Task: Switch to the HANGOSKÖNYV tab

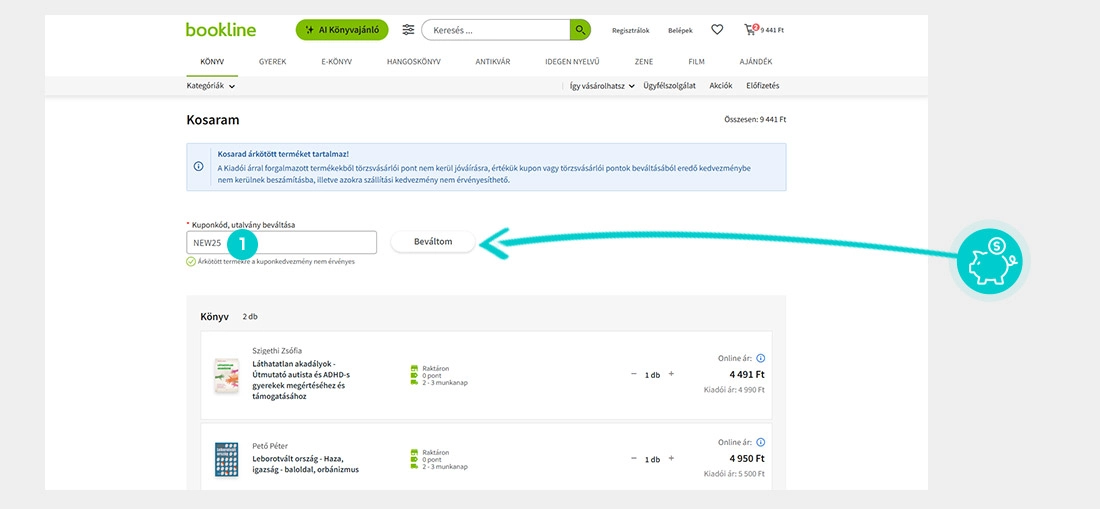Action: [413, 62]
